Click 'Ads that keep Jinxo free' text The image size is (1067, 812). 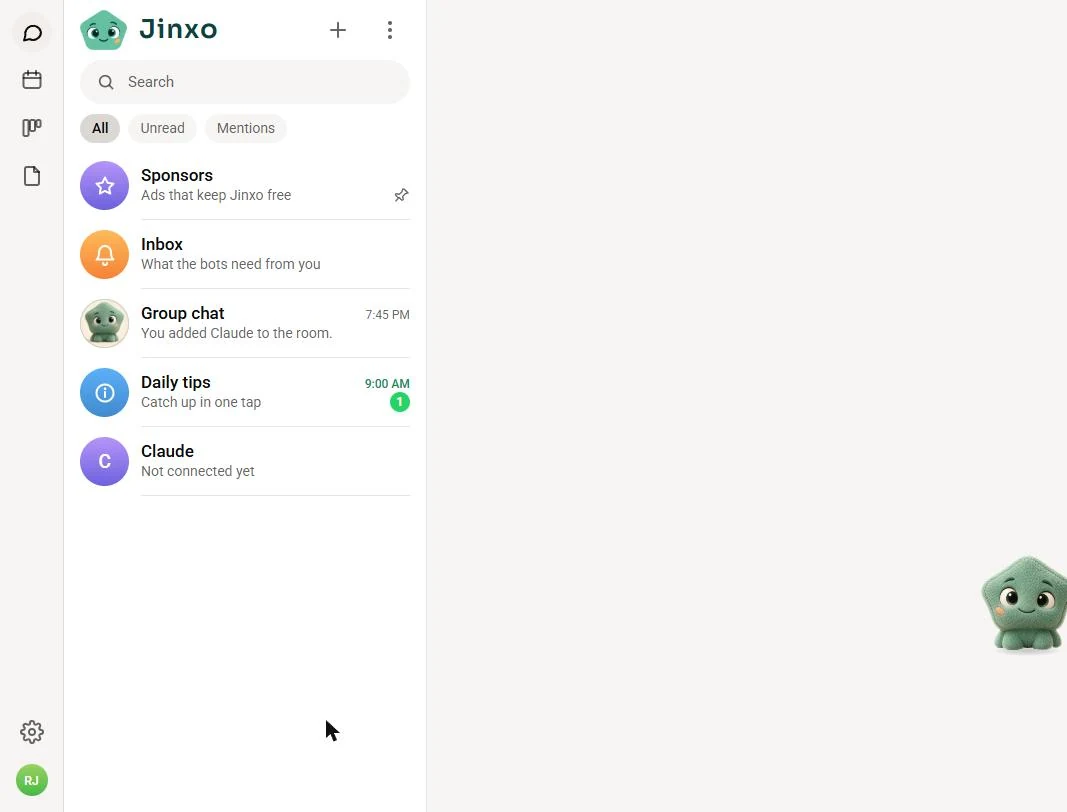216,195
